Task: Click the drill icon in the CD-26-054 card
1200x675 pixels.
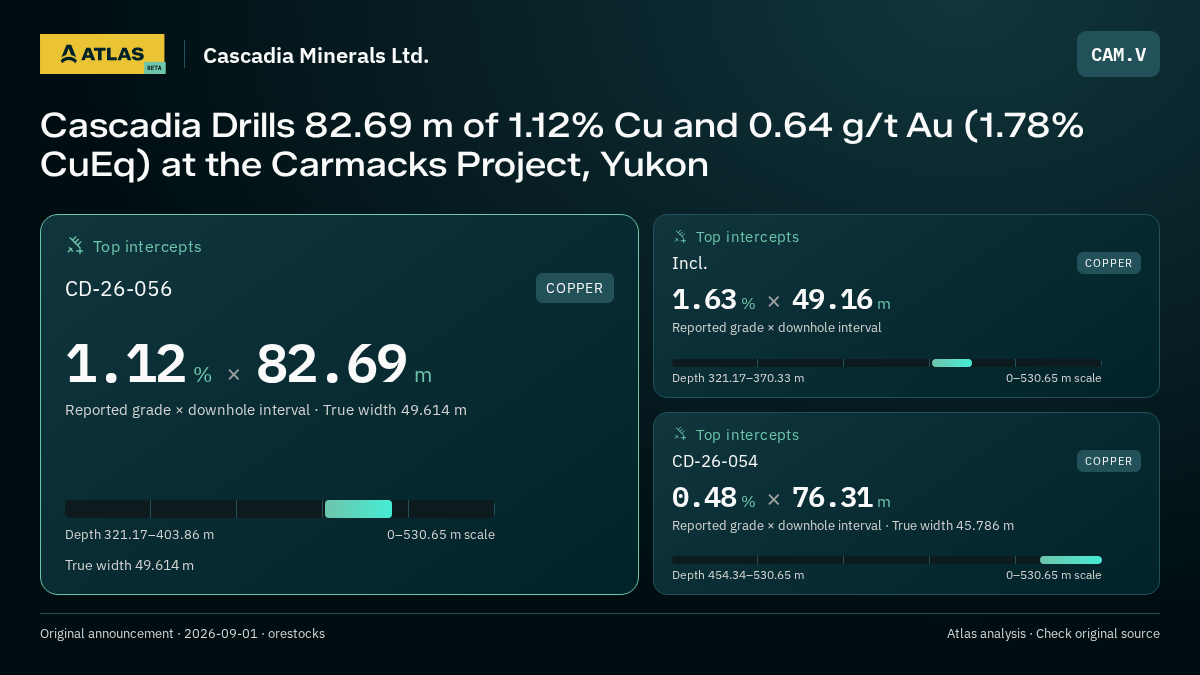Action: coord(680,435)
